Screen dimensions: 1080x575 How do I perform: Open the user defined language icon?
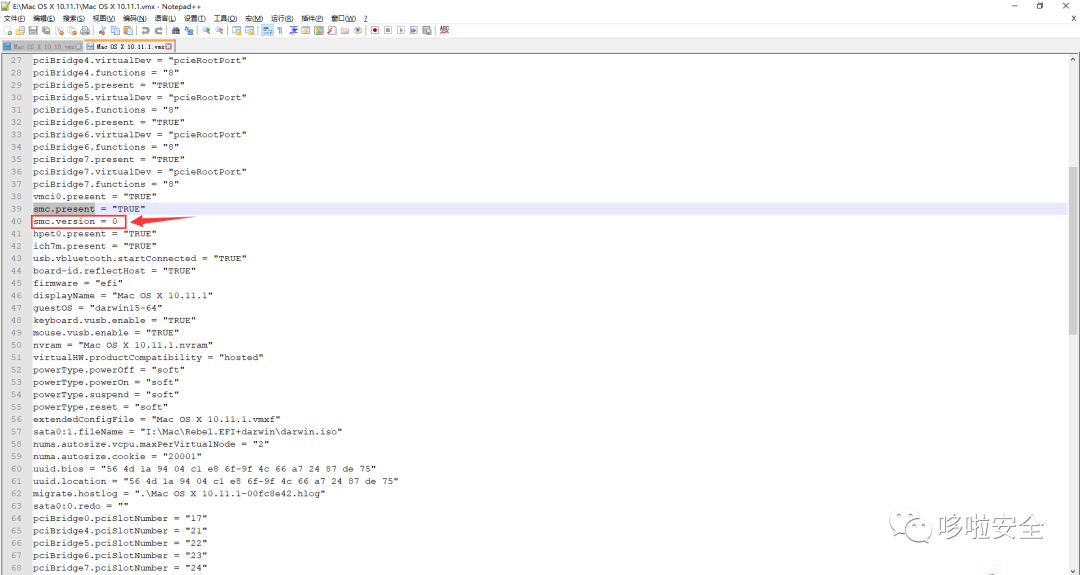pos(306,30)
